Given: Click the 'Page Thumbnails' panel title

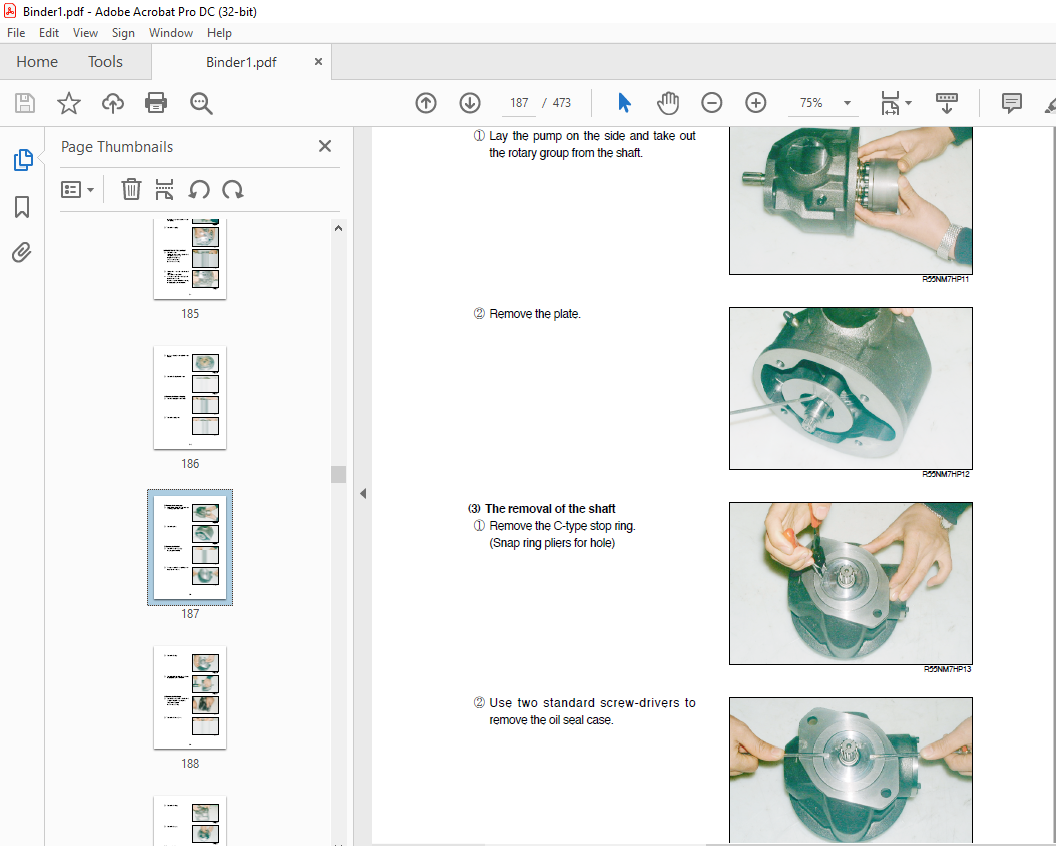Looking at the screenshot, I should coord(117,147).
